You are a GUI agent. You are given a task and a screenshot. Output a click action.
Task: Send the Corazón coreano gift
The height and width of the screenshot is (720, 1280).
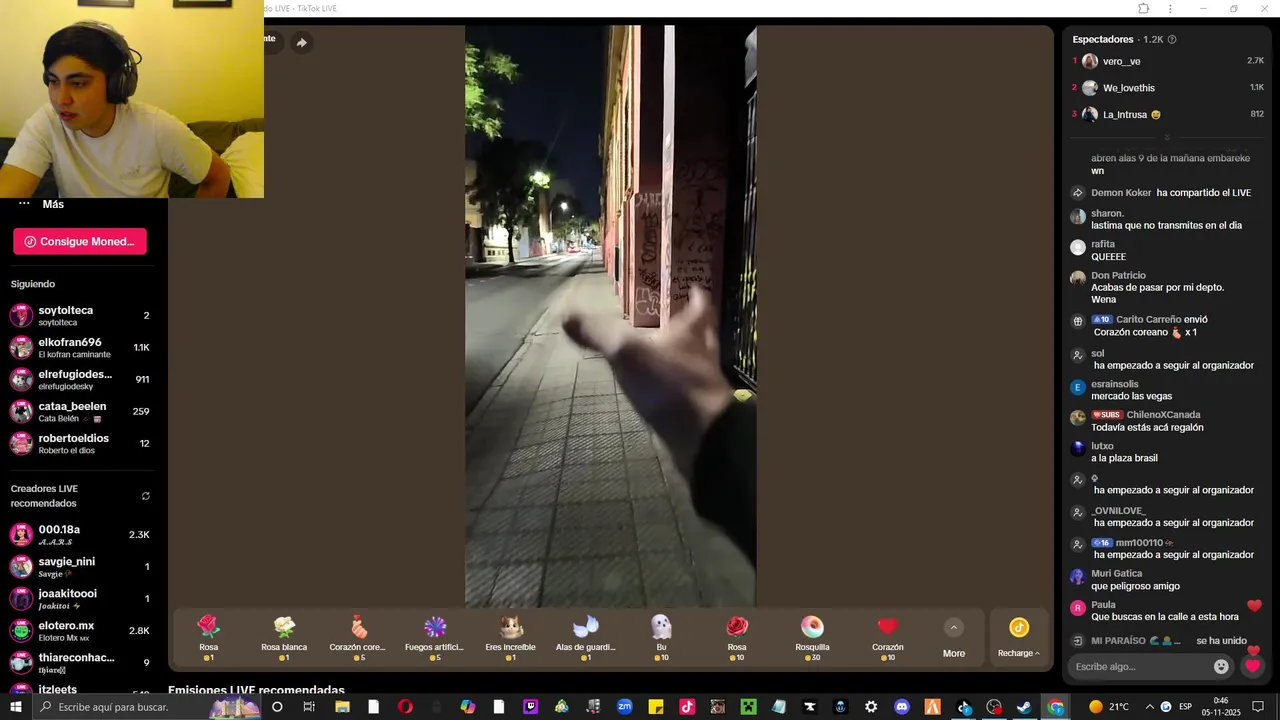(x=358, y=638)
